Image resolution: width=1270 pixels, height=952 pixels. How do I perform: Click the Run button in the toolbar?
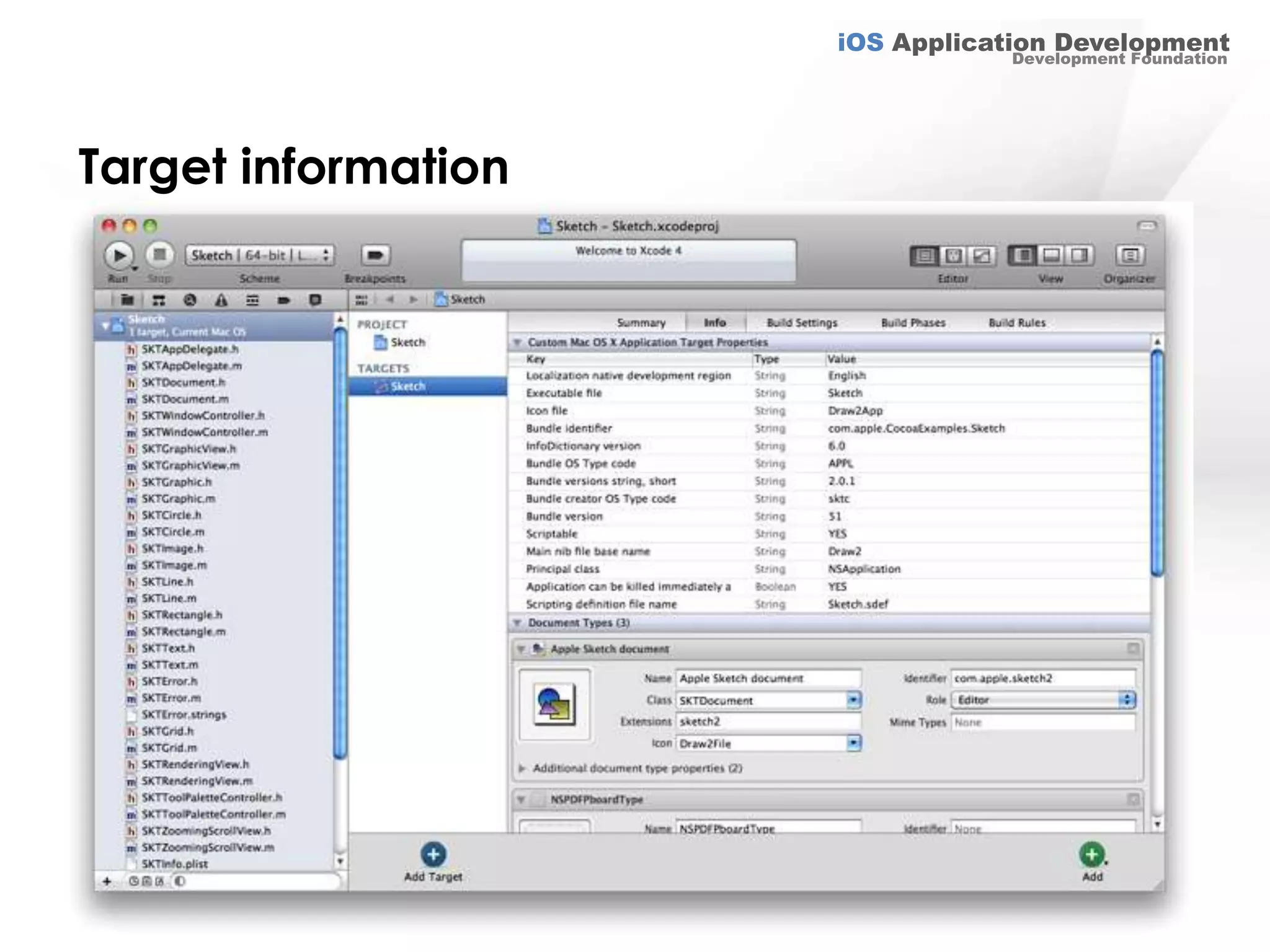point(118,255)
